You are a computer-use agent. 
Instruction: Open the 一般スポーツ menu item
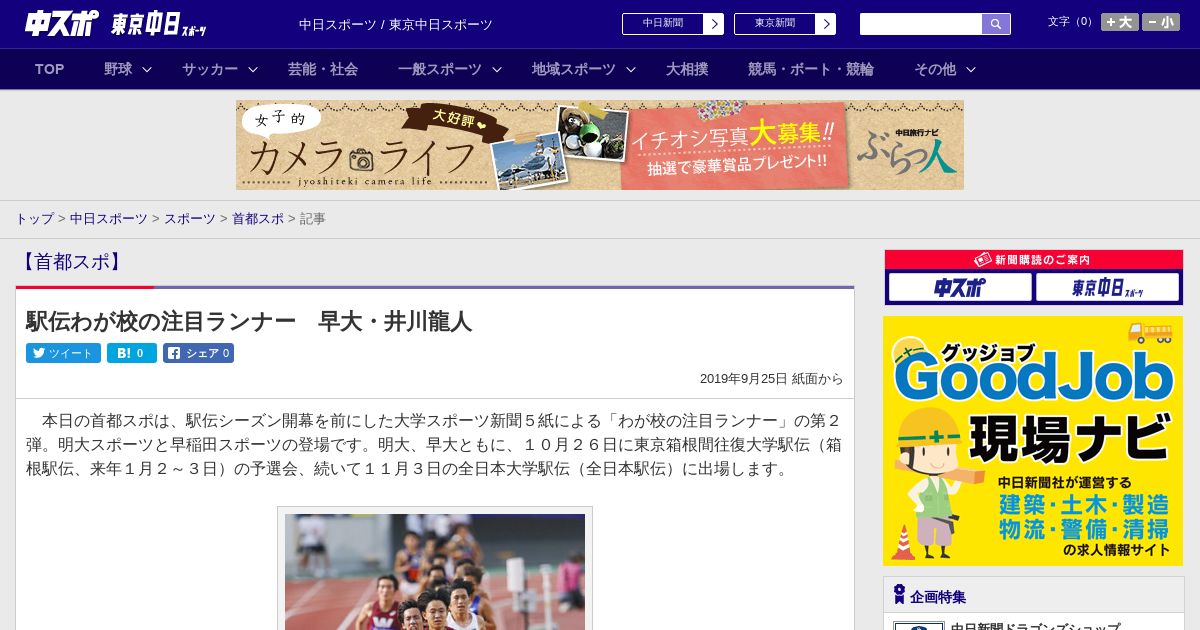coord(440,69)
